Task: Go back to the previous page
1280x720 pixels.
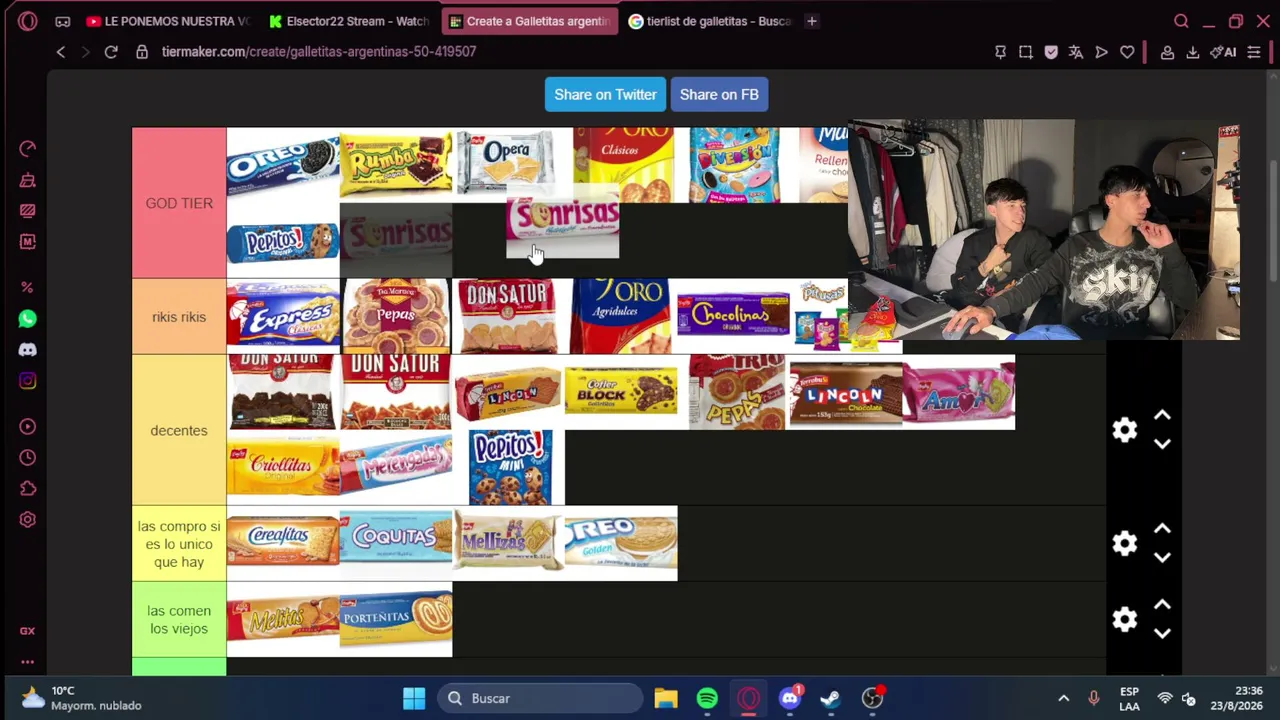Action: point(61,52)
